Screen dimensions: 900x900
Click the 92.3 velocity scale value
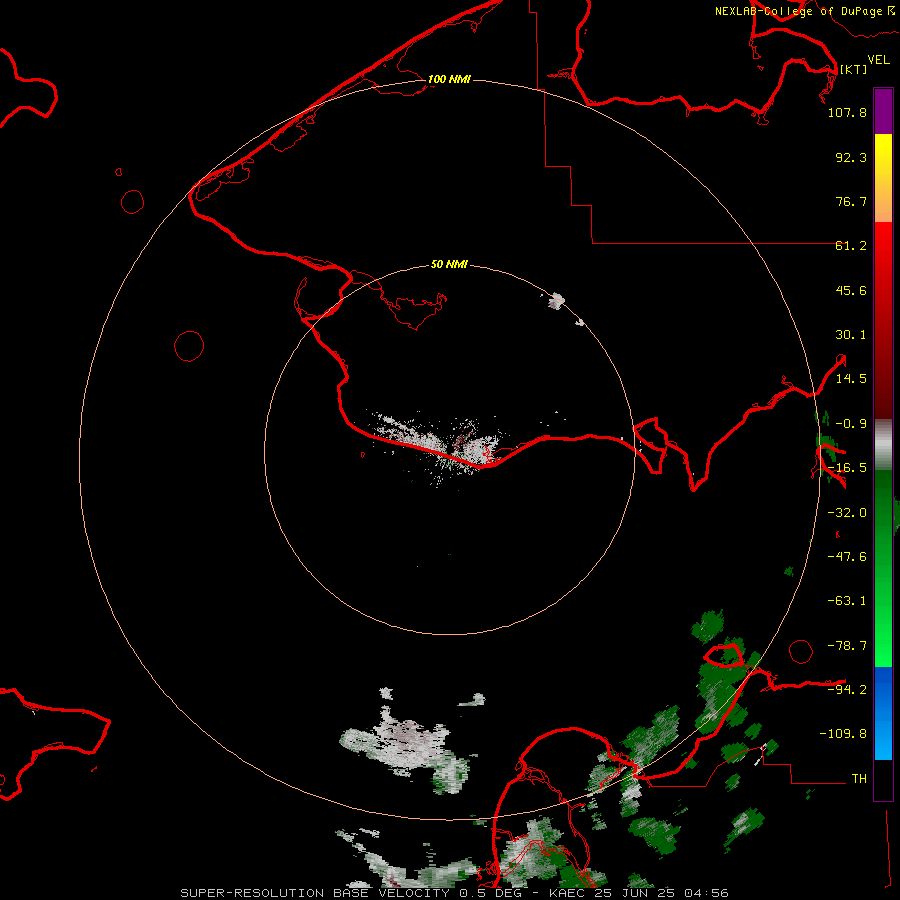pyautogui.click(x=851, y=157)
